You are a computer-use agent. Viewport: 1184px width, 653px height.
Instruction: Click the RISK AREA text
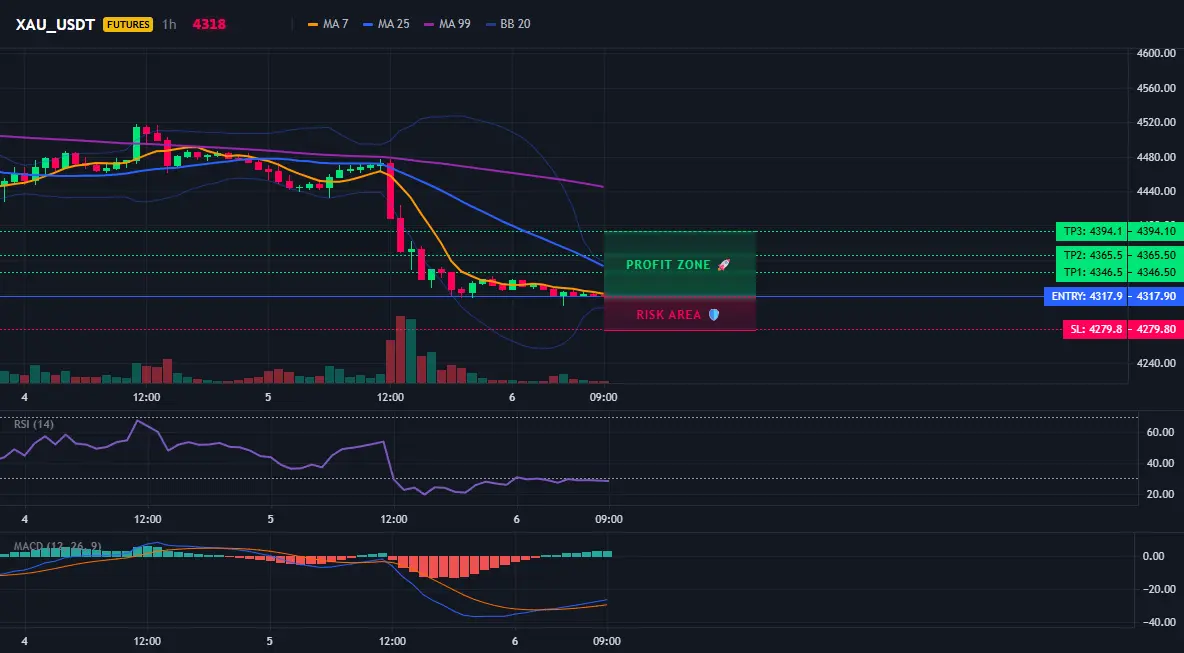[669, 315]
